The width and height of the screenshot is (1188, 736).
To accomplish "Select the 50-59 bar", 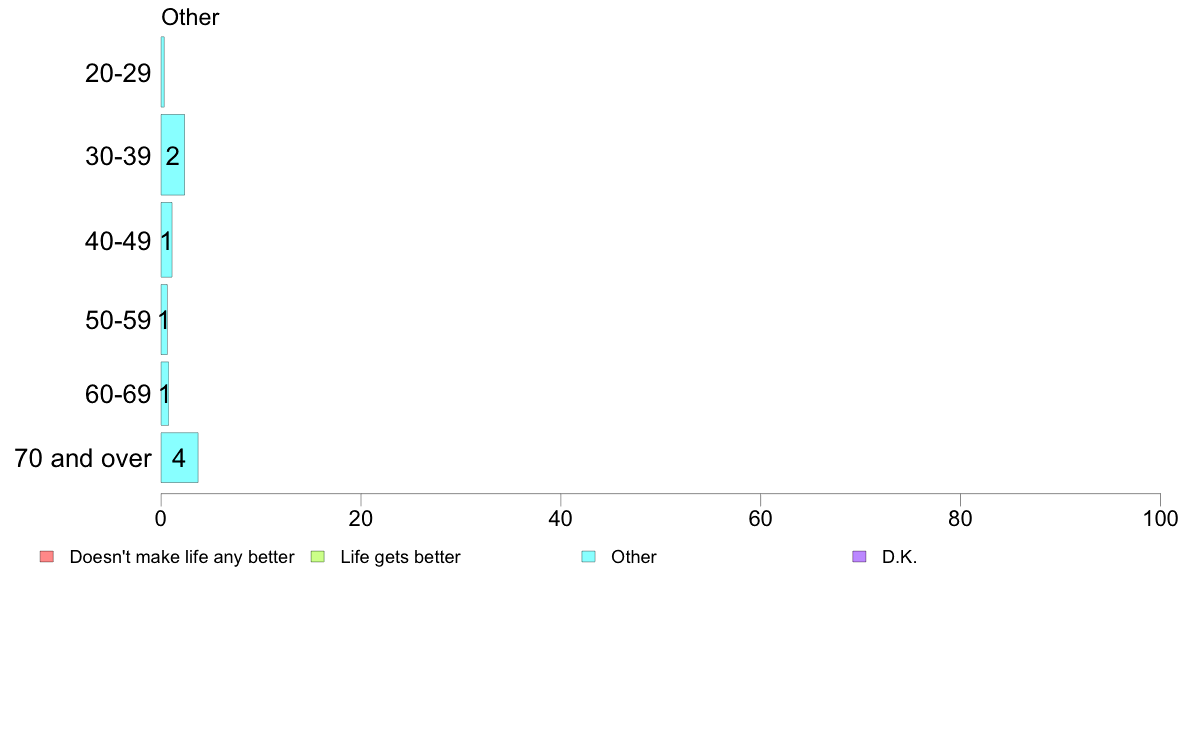I will tap(164, 319).
